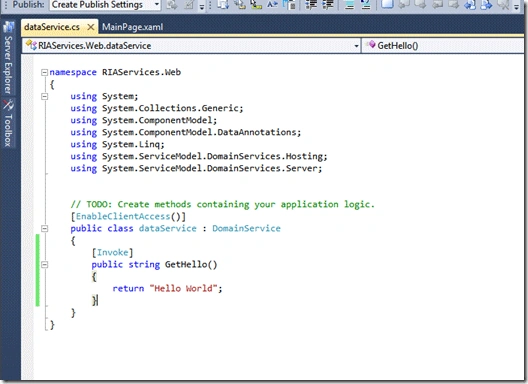Click the 'namespace' keyword in the code
The image size is (528, 384).
(x=73, y=72)
